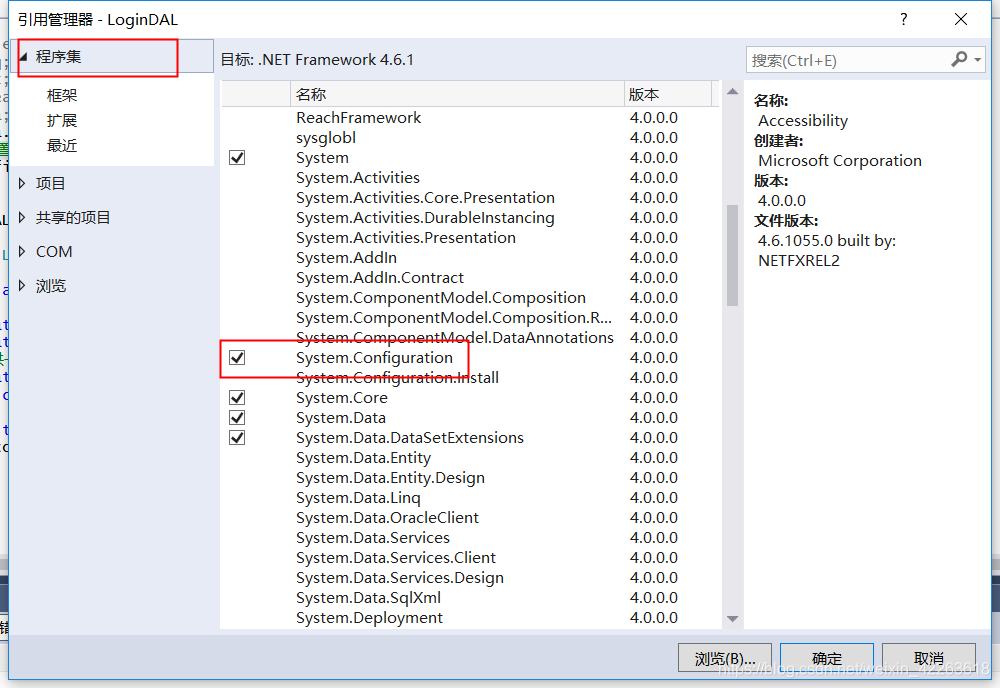
Task: Select the System.Deployment row
Action: click(x=470, y=618)
